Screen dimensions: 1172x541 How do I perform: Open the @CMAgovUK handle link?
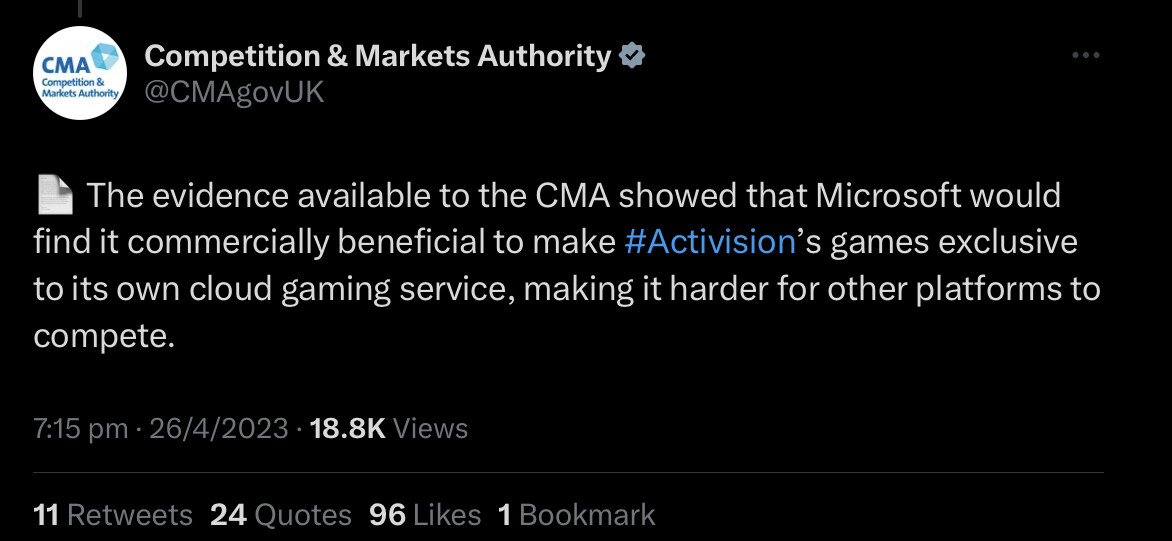[x=234, y=92]
